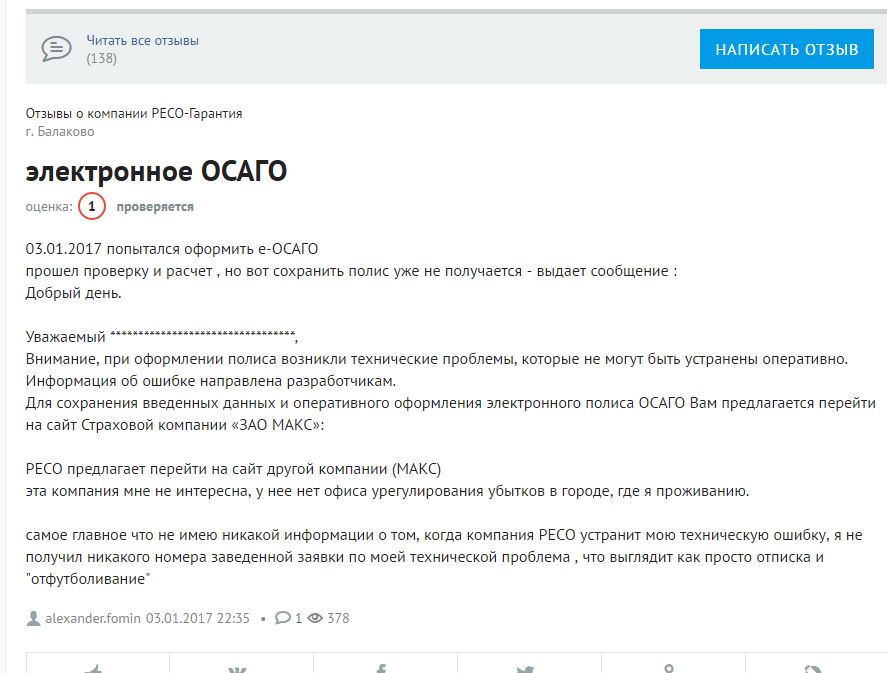Click the "г. Балаково" city text
This screenshot has height=673, width=887.
pos(60,132)
